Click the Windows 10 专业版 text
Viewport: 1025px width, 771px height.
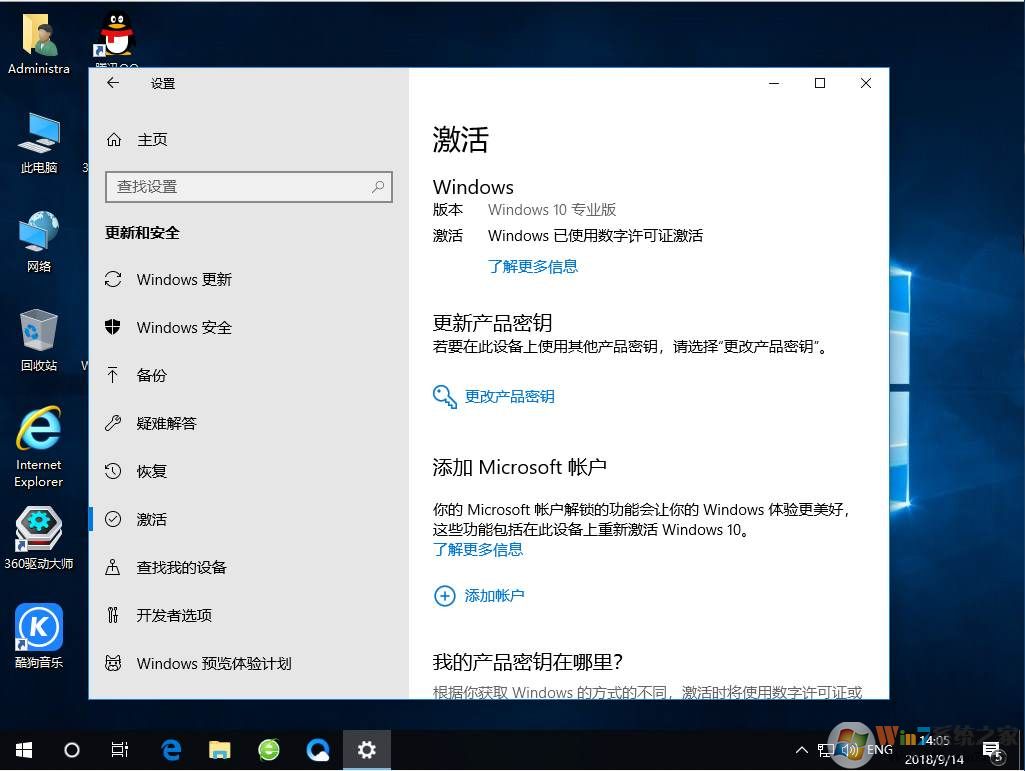[x=552, y=210]
